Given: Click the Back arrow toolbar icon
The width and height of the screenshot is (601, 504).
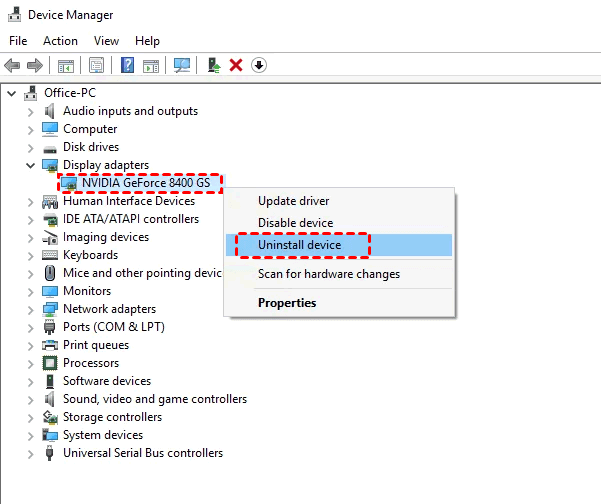Looking at the screenshot, I should tap(13, 65).
